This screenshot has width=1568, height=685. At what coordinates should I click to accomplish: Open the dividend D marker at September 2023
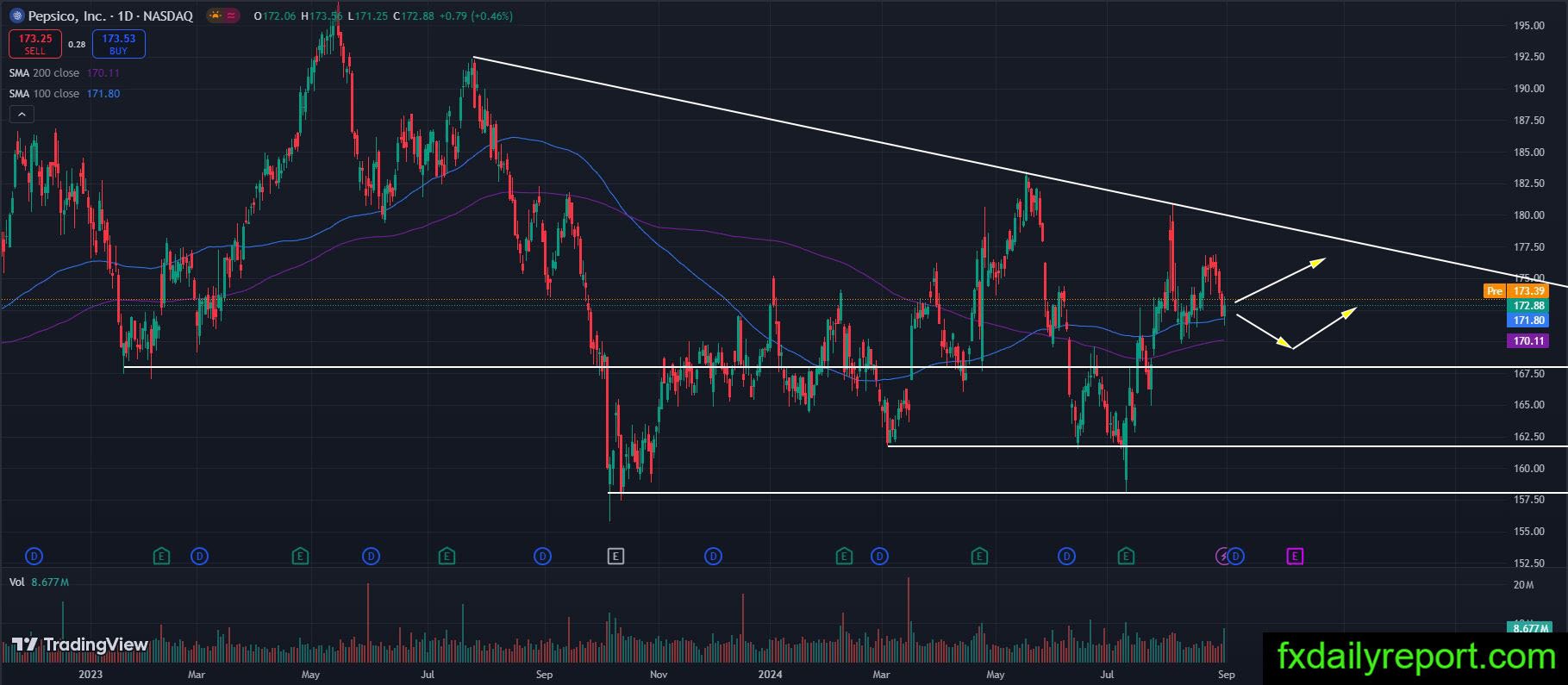(x=542, y=557)
